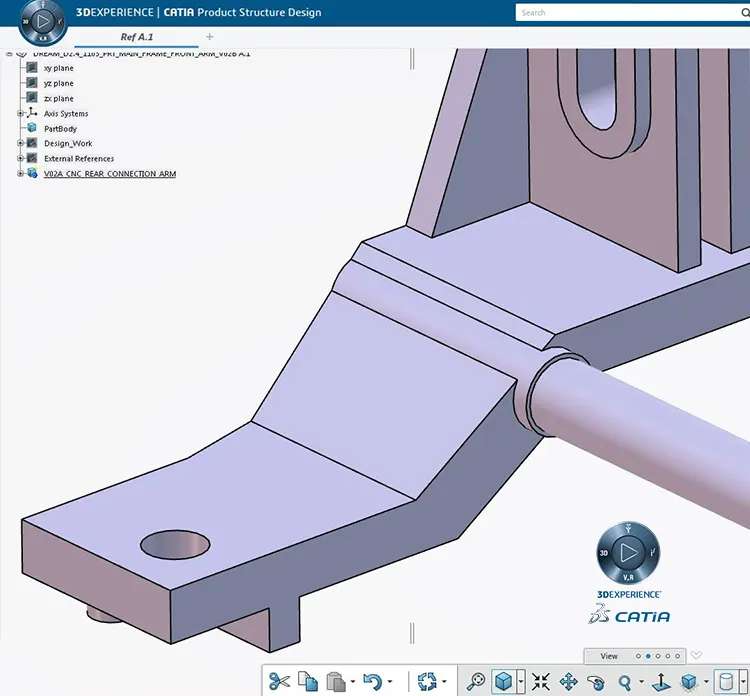The width and height of the screenshot is (750, 696).
Task: Open the Paste options dropdown arrow
Action: [x=353, y=682]
